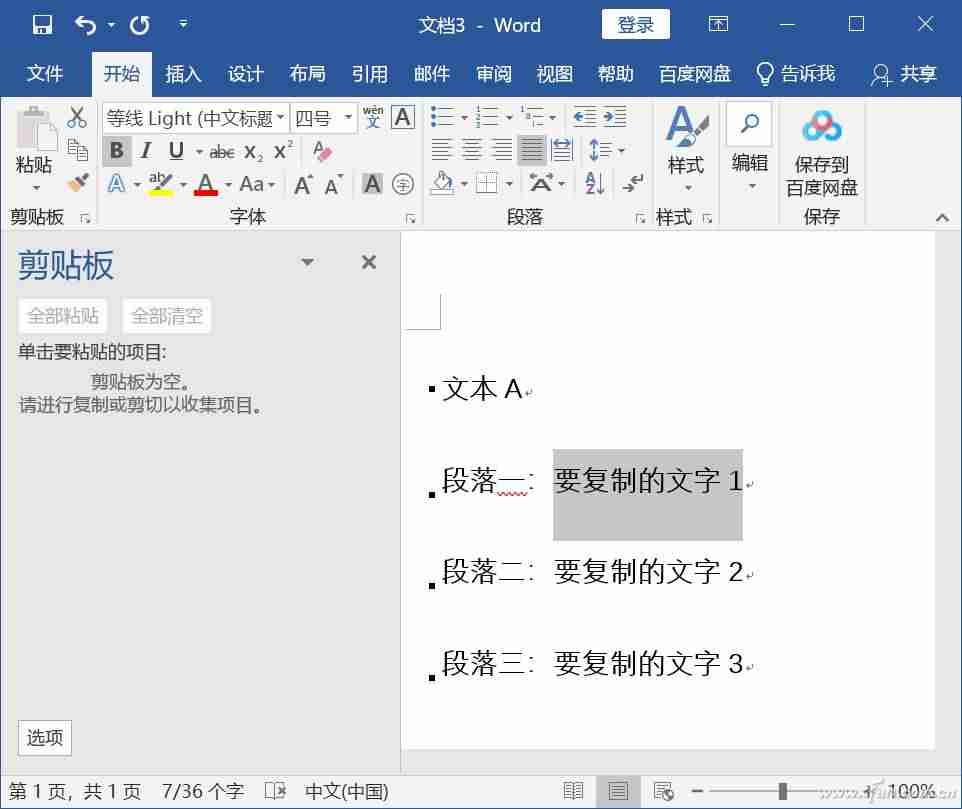The height and width of the screenshot is (809, 962).
Task: Switch to the 视图 View tab
Action: click(555, 74)
